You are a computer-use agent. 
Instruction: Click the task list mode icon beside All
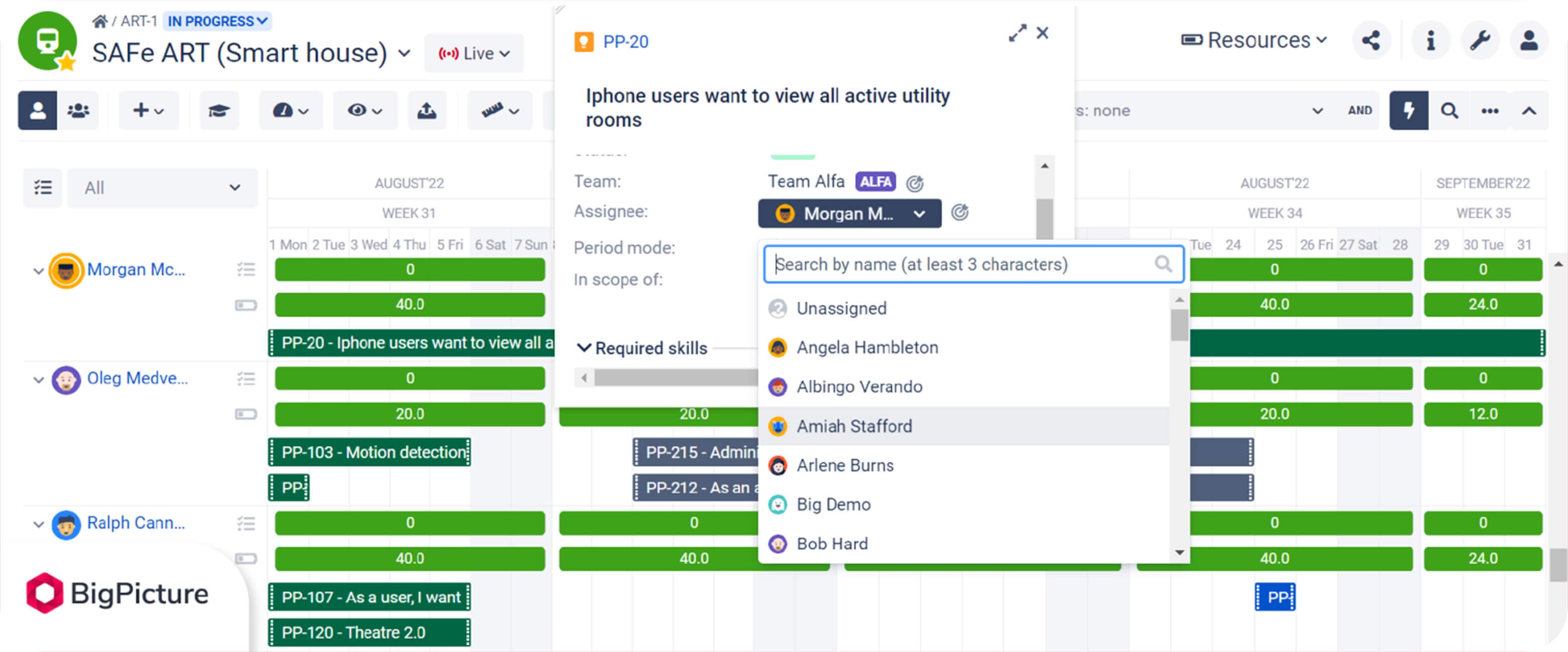[43, 188]
